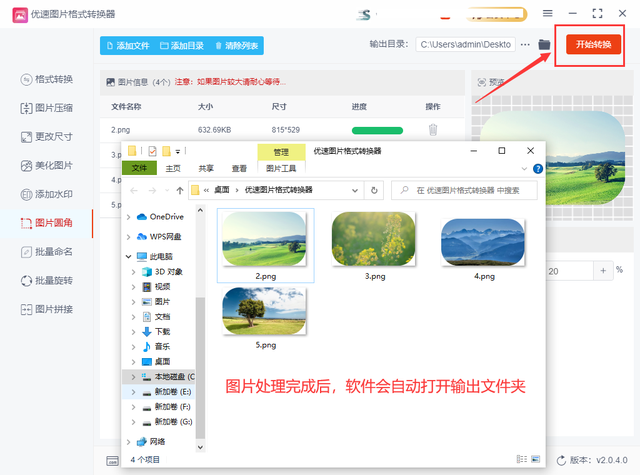Image resolution: width=640 pixels, height=475 pixels.
Task: Select the 3.png thumbnail in Explorer
Action: click(x=373, y=240)
